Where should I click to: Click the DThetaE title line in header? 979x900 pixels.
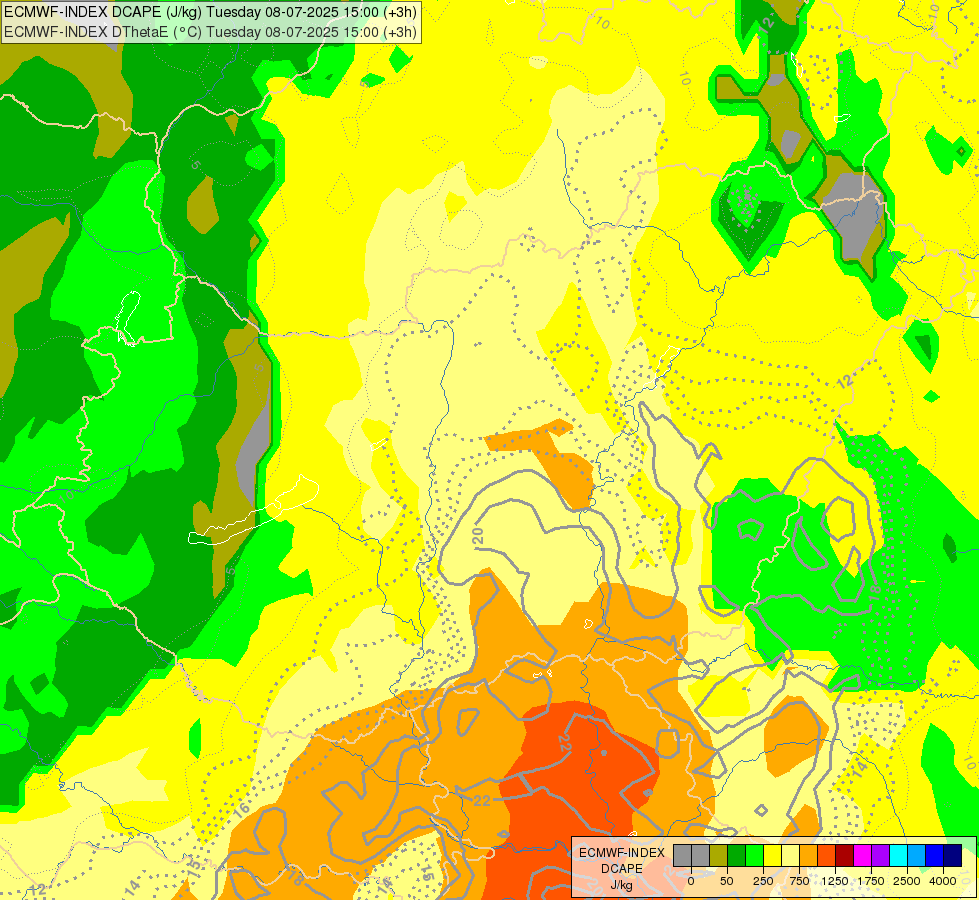pos(210,31)
